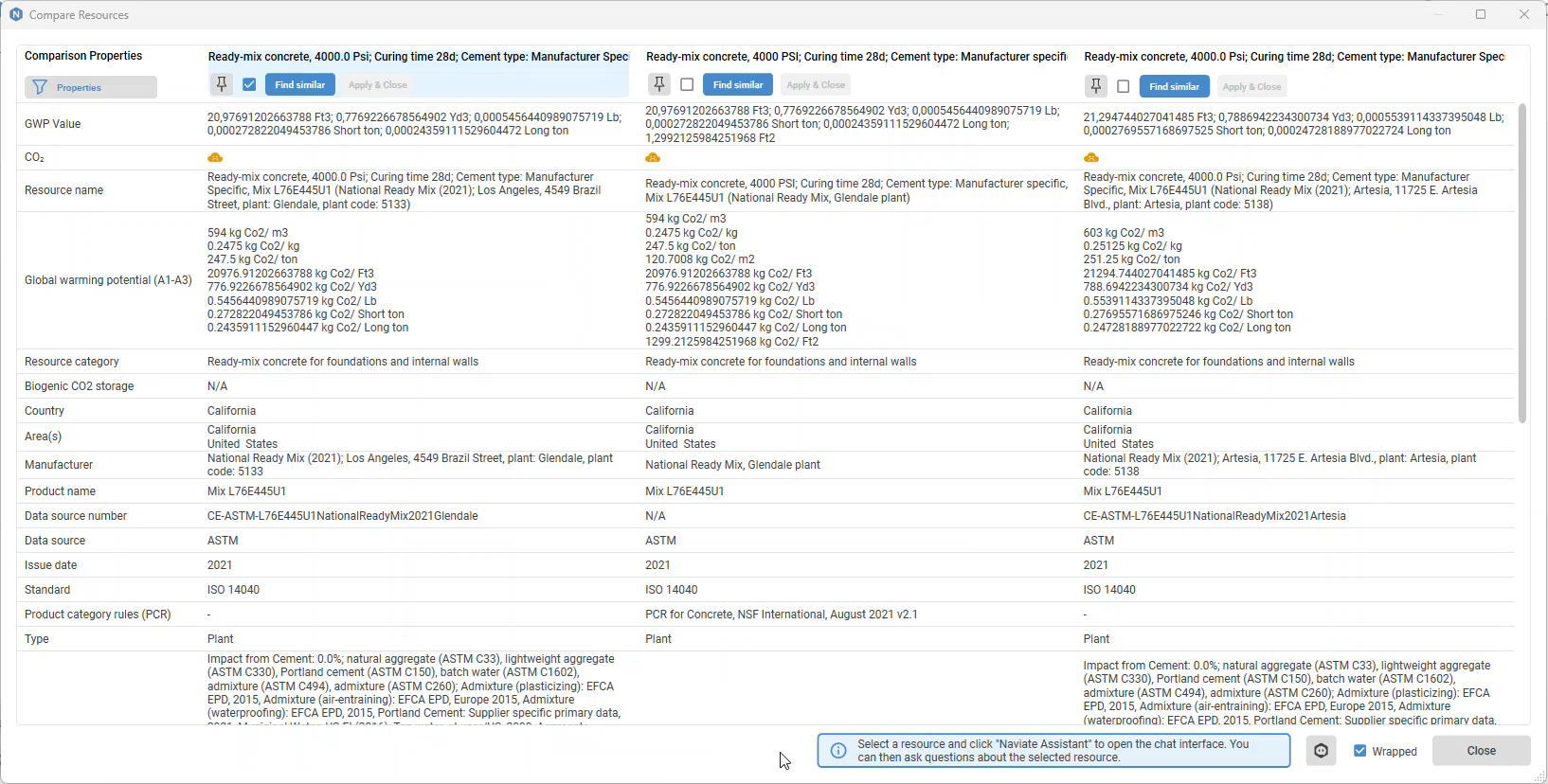Click the manufacturer cell mentioning 4549 Brazil Street
Viewport: 1548px width, 784px height.
[410, 465]
